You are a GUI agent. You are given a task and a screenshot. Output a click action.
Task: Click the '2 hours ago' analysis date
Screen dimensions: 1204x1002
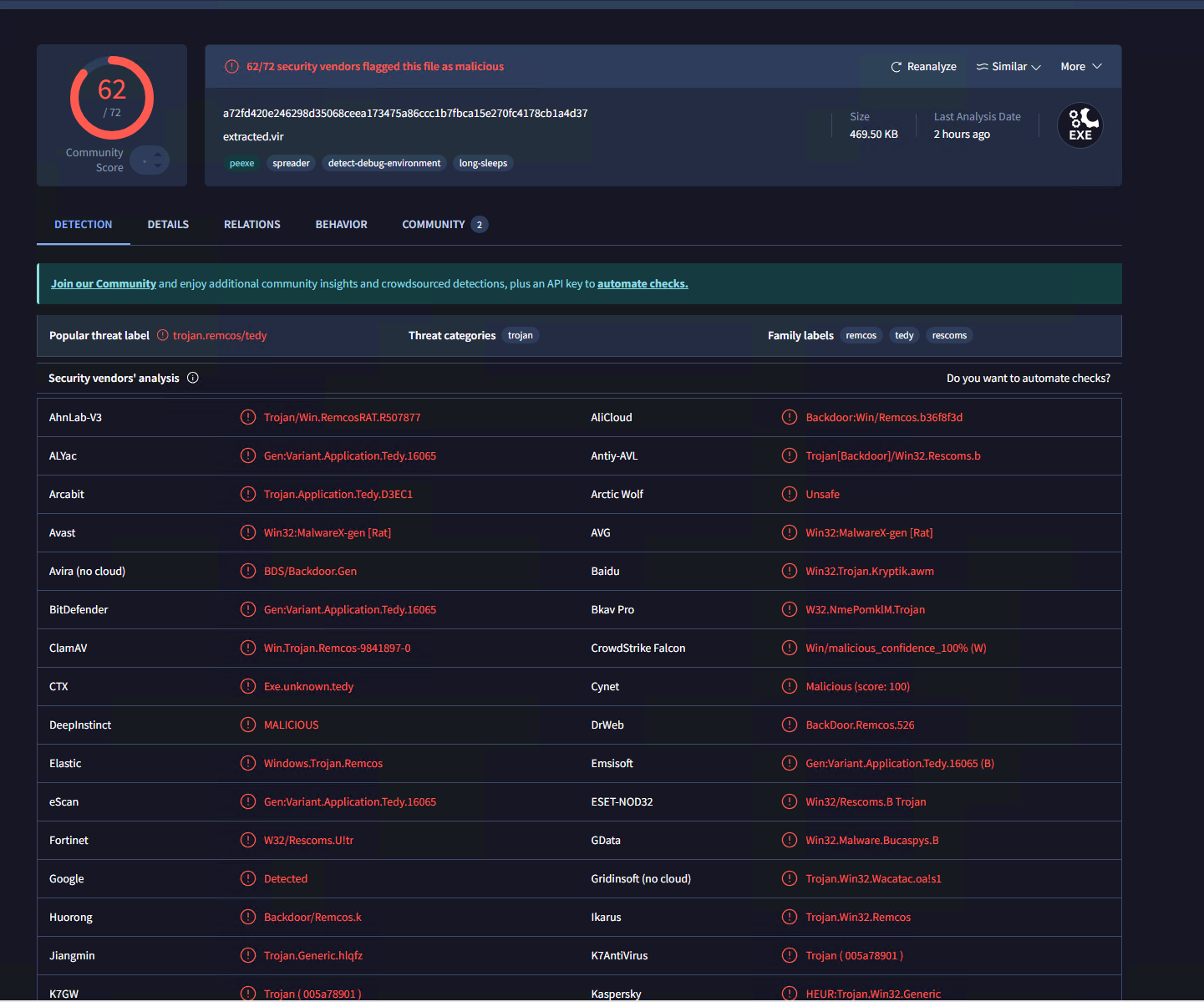(962, 135)
